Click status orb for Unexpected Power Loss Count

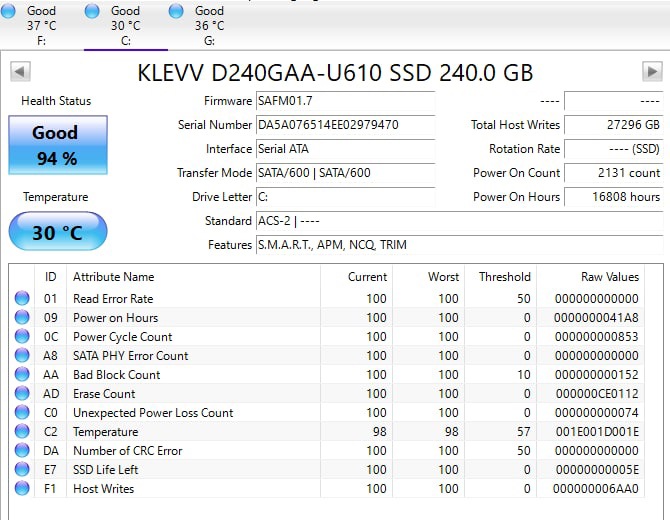click(22, 412)
